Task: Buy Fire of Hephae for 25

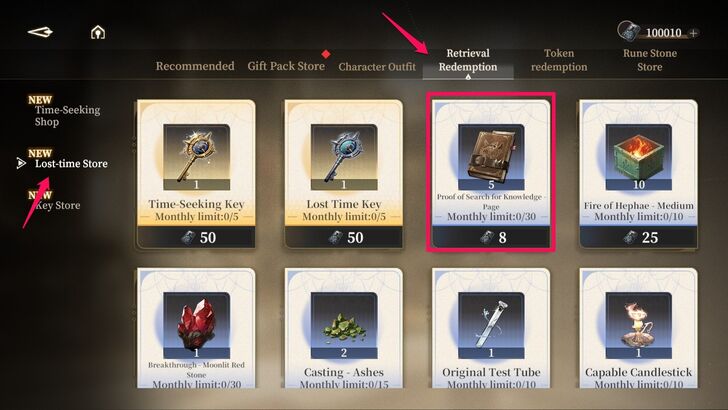Action: (x=638, y=237)
